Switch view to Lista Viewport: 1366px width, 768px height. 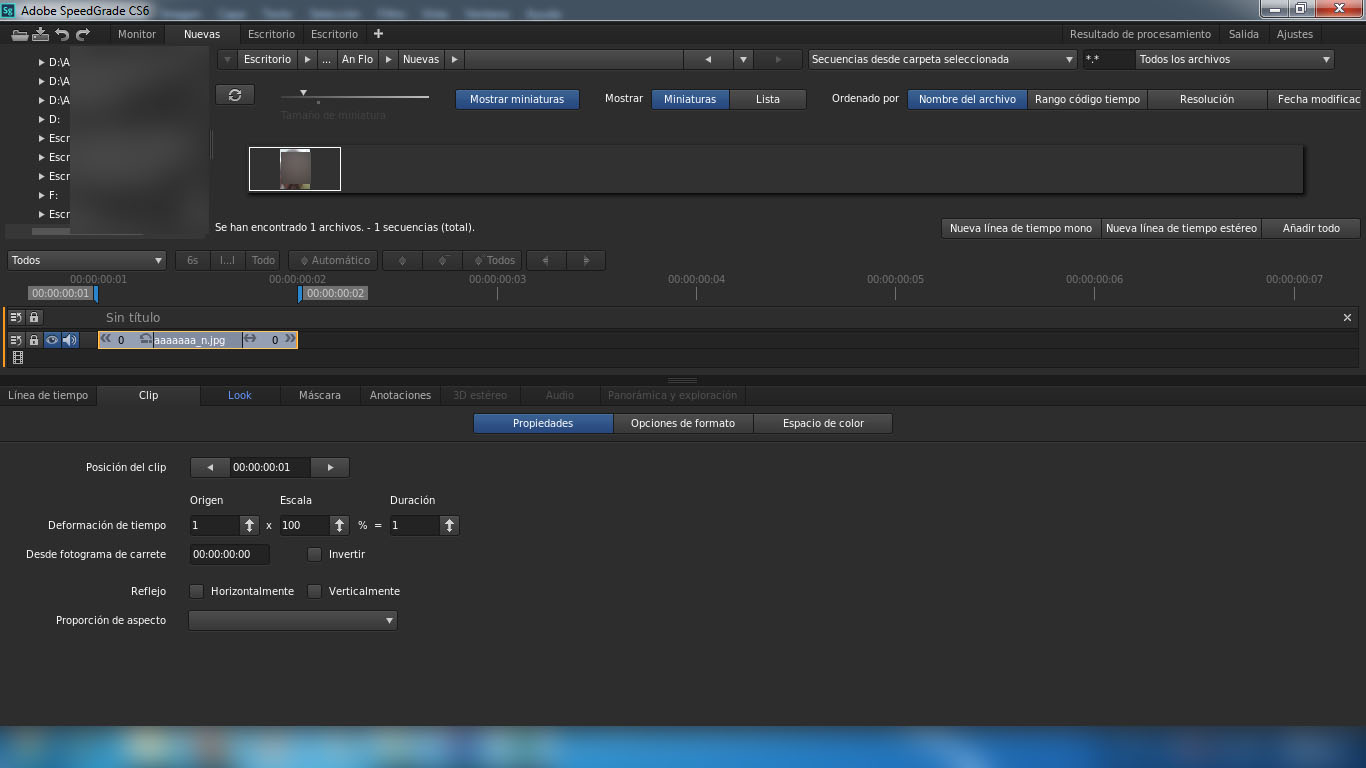[768, 99]
